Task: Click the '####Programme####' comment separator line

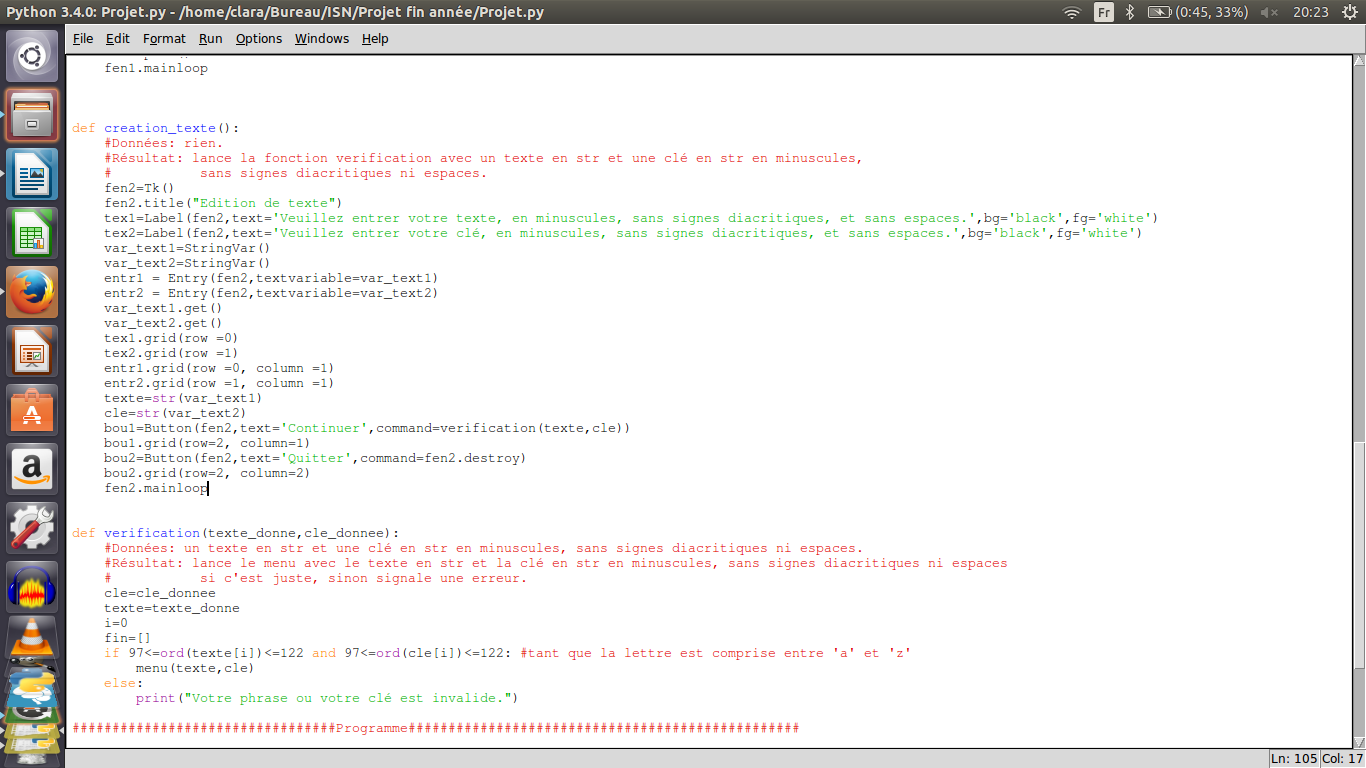Action: point(435,728)
